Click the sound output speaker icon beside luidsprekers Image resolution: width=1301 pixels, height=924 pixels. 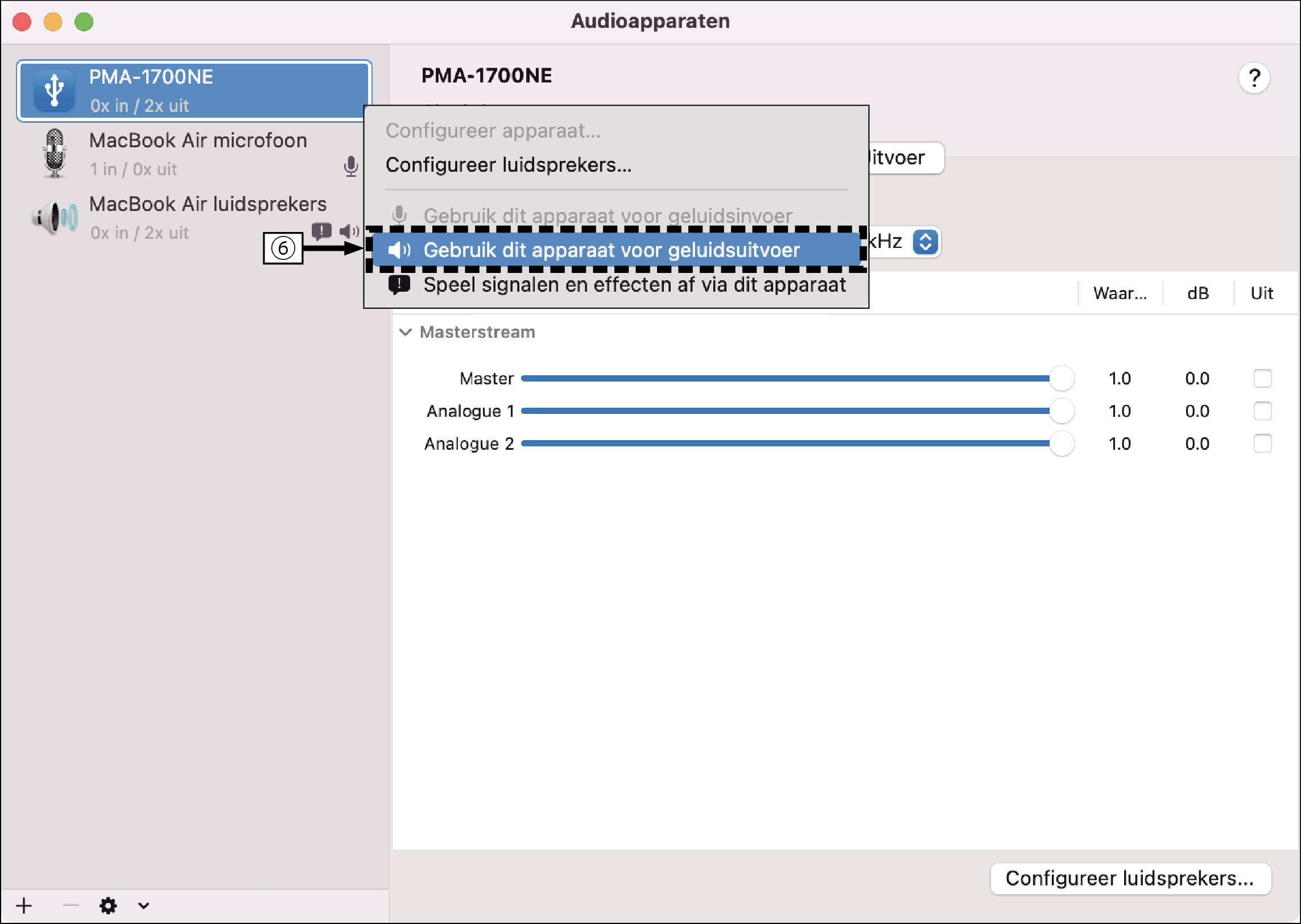pos(348,230)
